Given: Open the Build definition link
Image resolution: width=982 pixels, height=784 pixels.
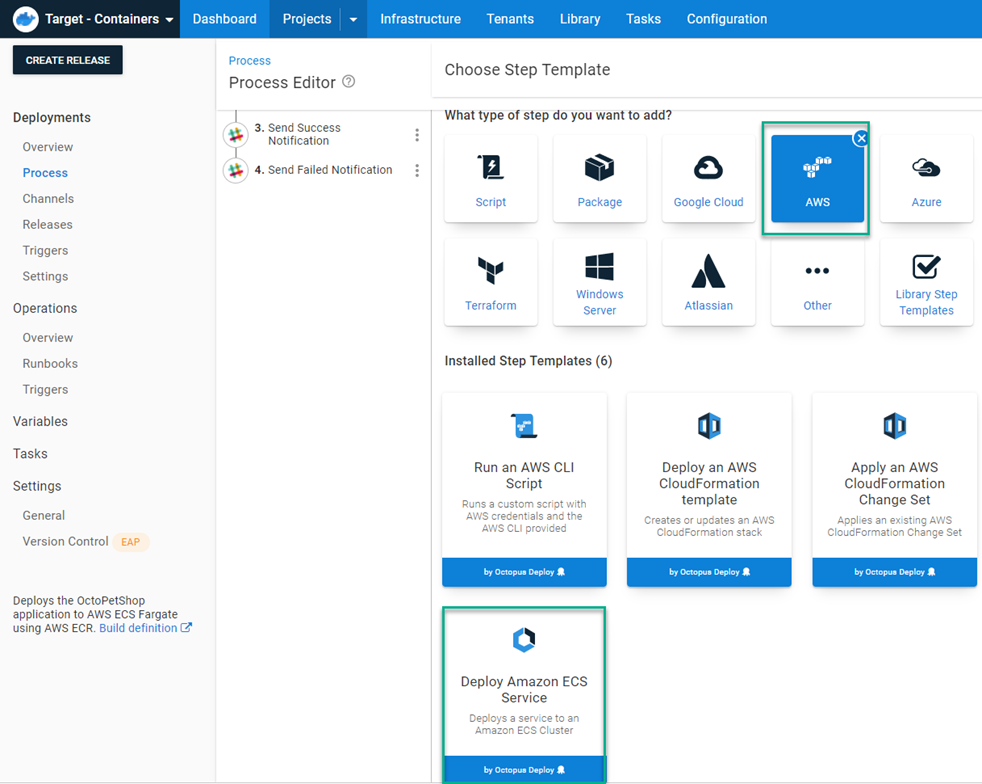Looking at the screenshot, I should click(x=140, y=627).
